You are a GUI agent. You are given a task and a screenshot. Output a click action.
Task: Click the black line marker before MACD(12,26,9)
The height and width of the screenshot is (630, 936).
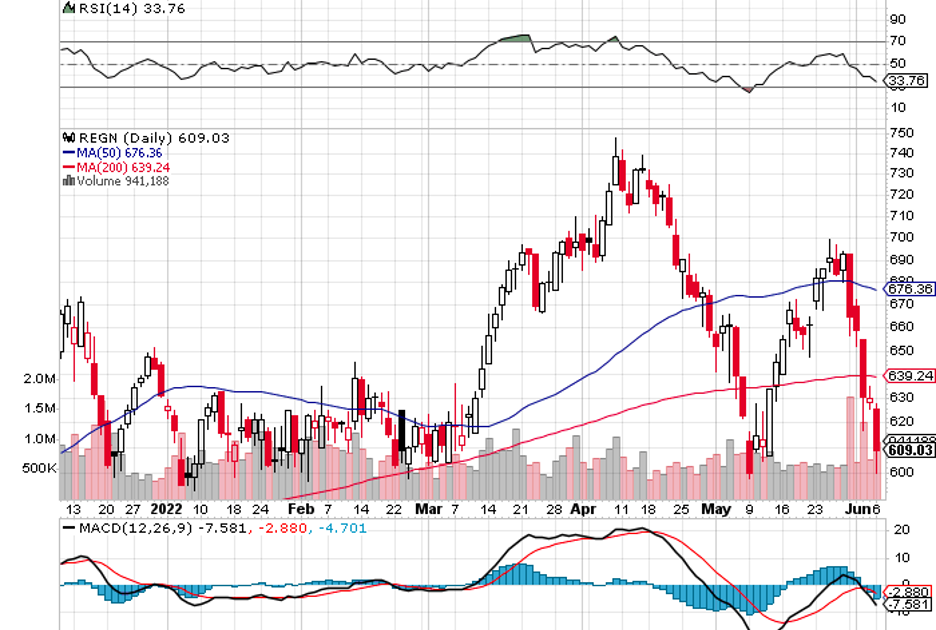69,528
